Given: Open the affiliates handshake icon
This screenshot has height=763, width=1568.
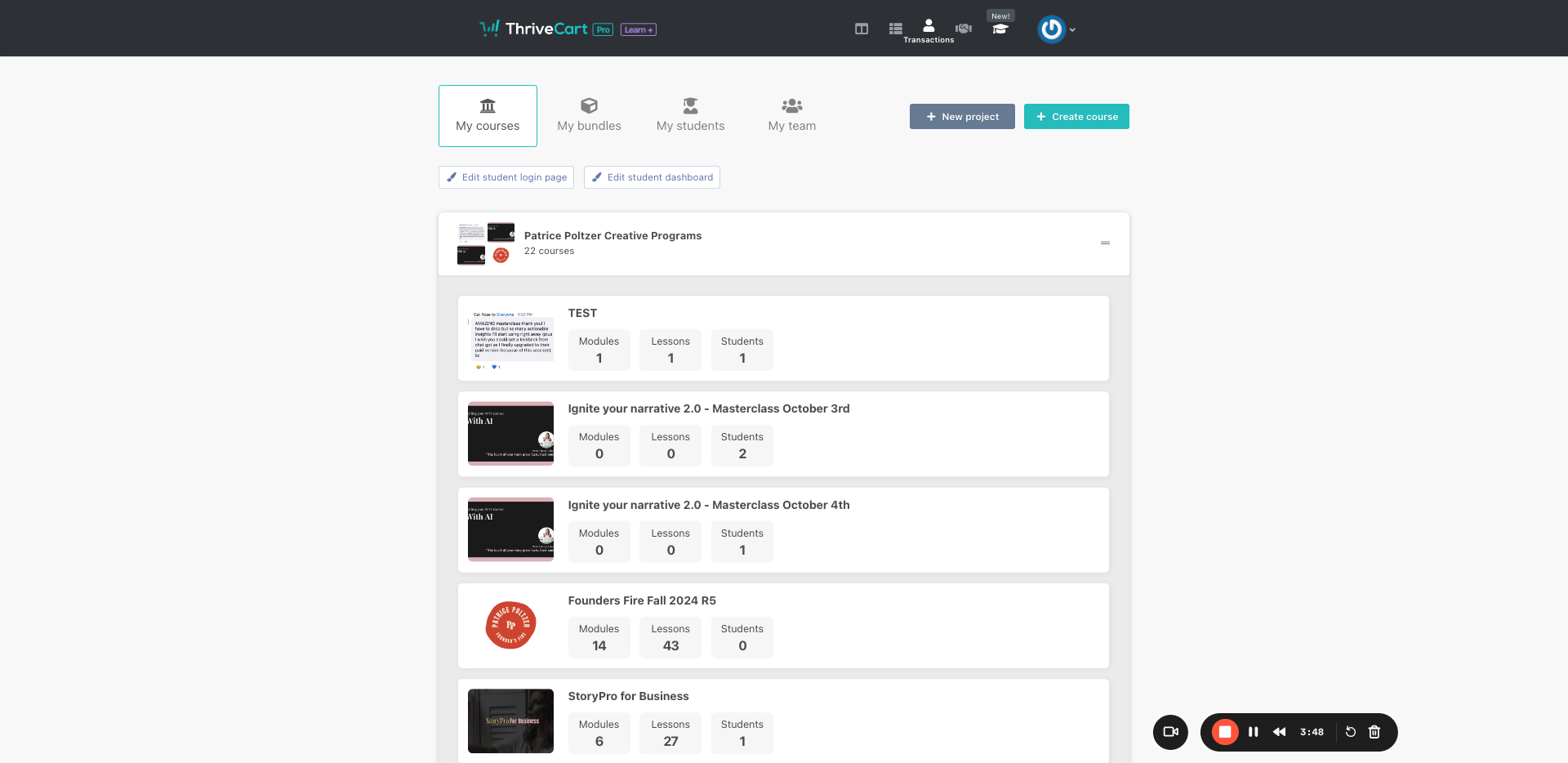Looking at the screenshot, I should tap(964, 29).
